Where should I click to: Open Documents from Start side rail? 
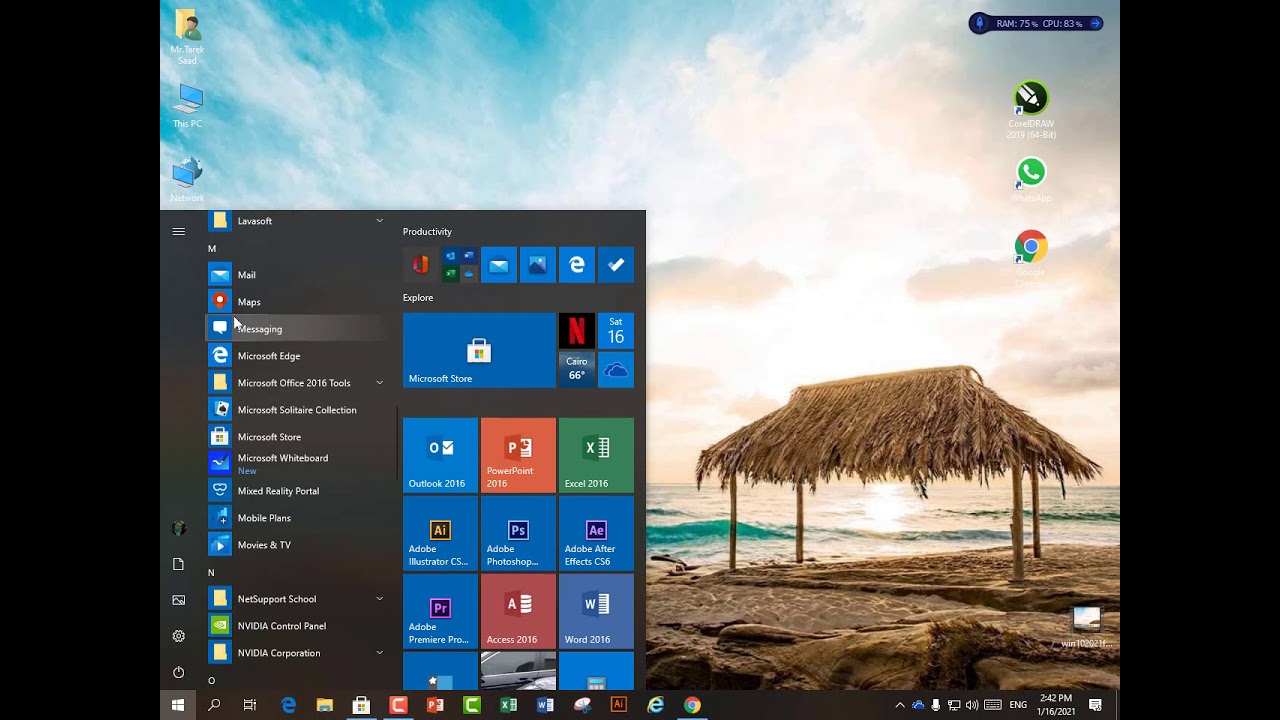pos(179,564)
